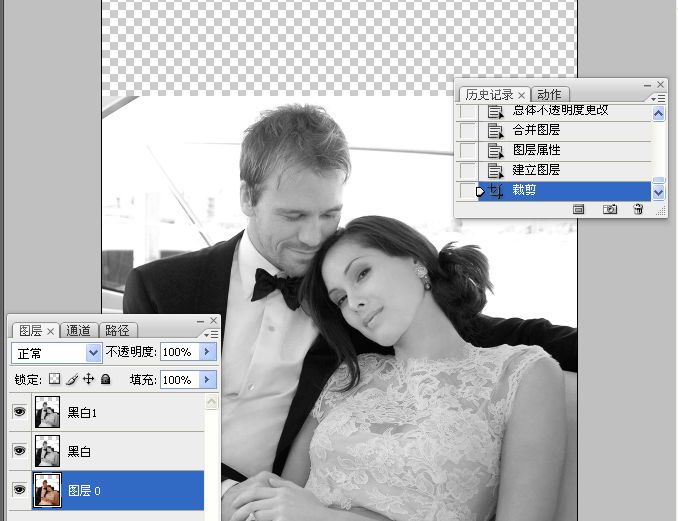Hide the 黑白1 layer
Image resolution: width=678 pixels, height=521 pixels.
pos(19,412)
